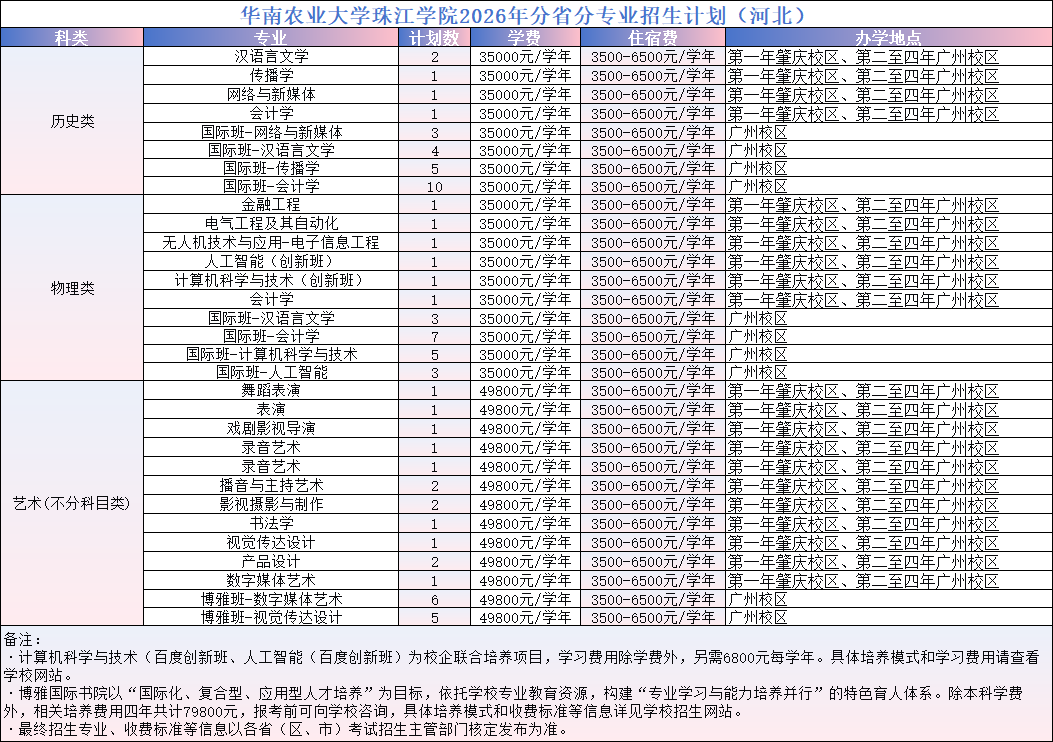Select the 博雅班-视觉传达设计 major cell
Image resolution: width=1053 pixels, height=742 pixels.
tap(271, 616)
